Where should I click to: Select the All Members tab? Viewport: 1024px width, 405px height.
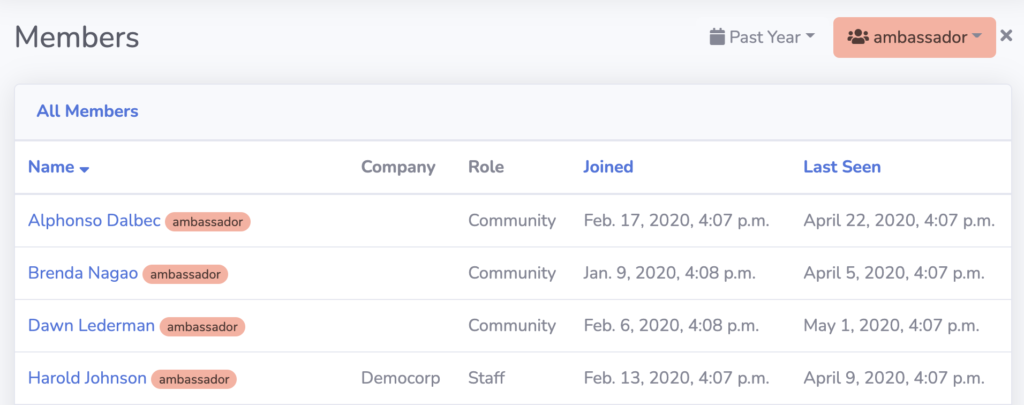click(x=88, y=111)
